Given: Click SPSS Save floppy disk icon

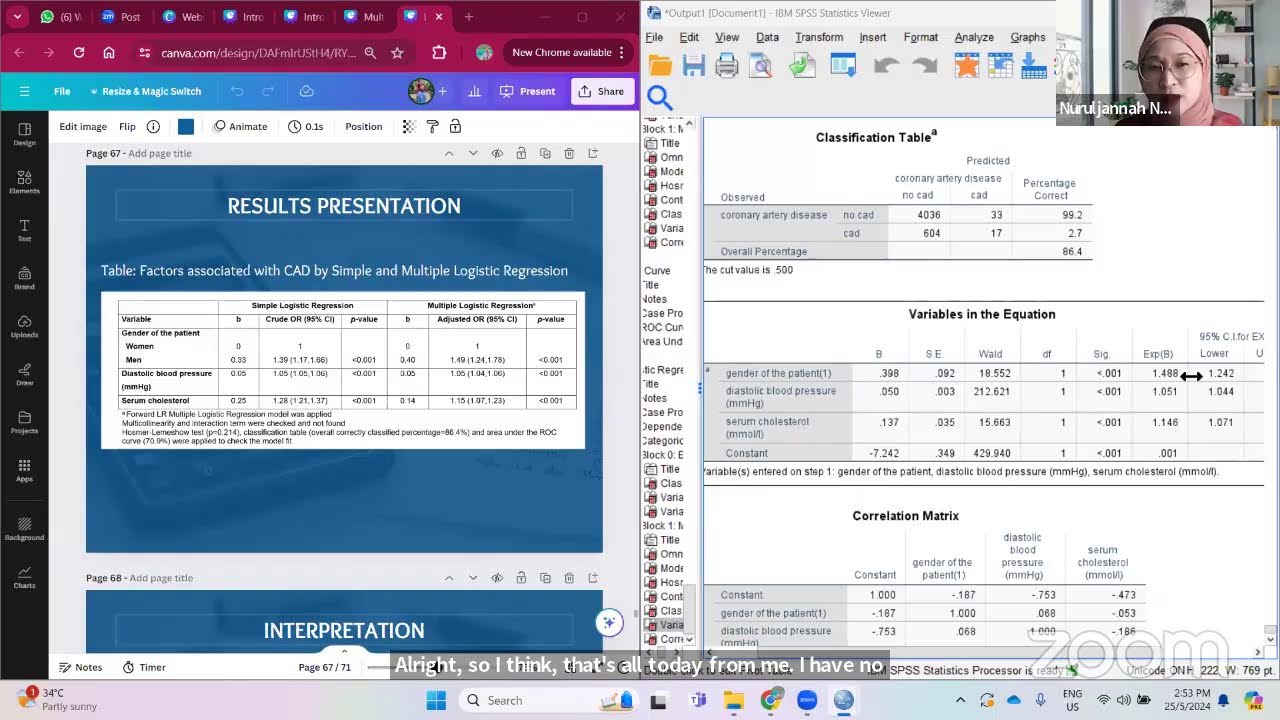Looking at the screenshot, I should click(694, 66).
